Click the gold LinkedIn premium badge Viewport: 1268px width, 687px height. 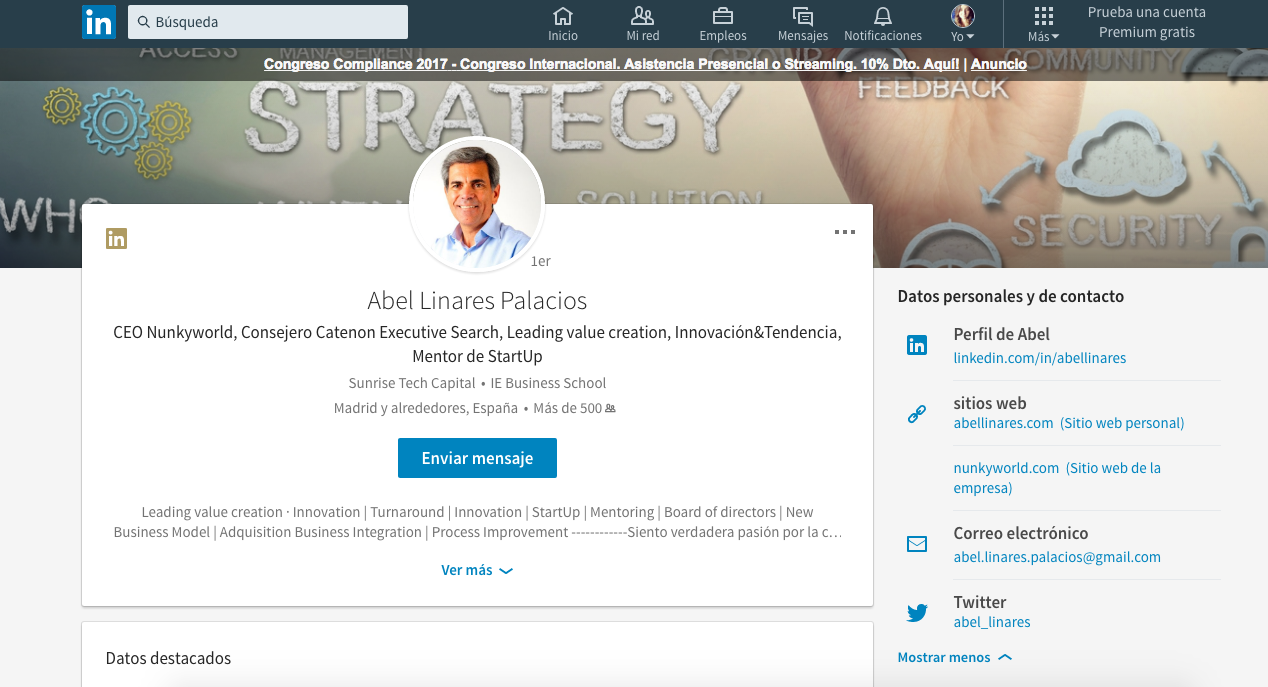coord(117,238)
